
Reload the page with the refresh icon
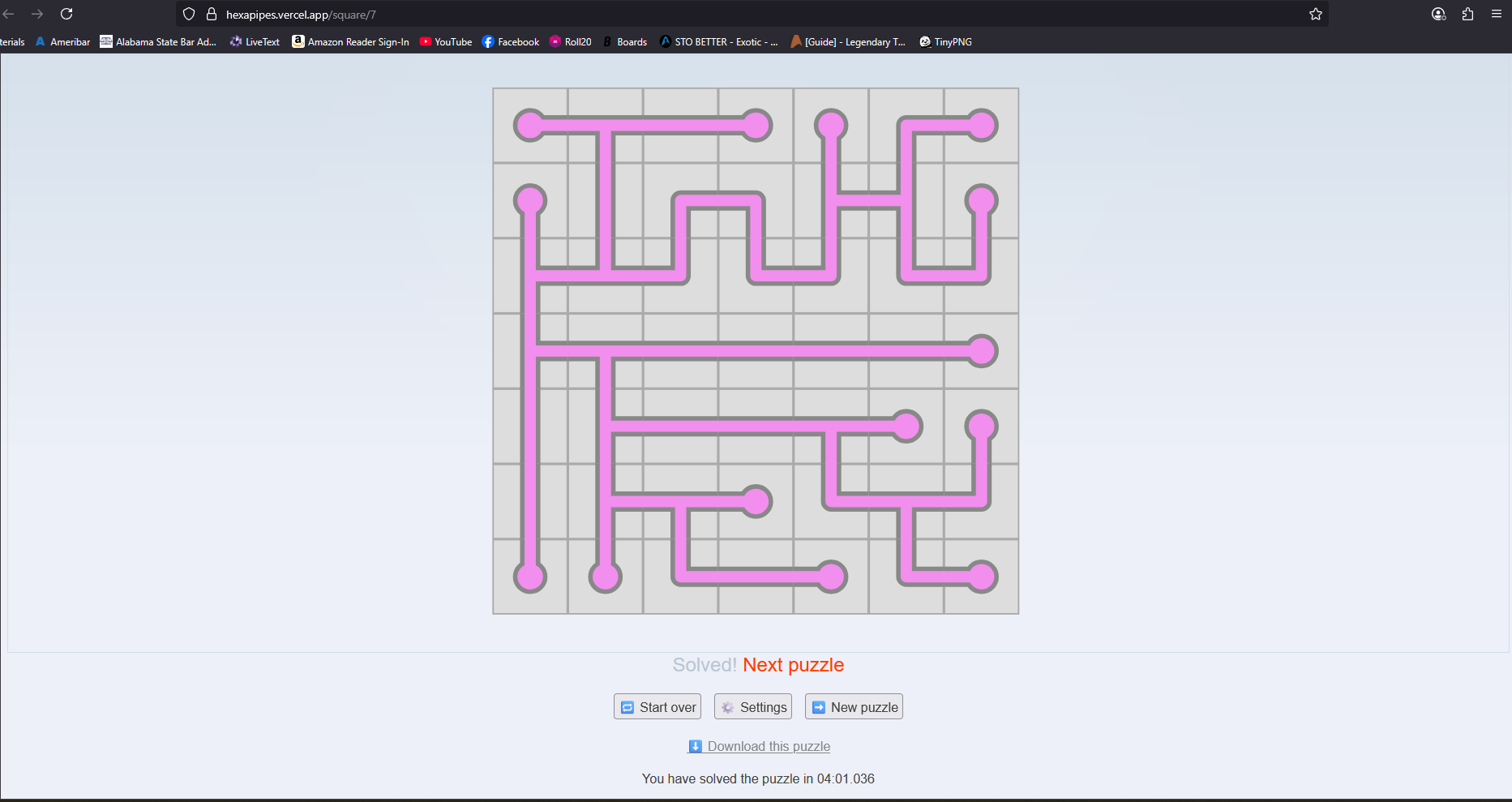pyautogui.click(x=66, y=14)
